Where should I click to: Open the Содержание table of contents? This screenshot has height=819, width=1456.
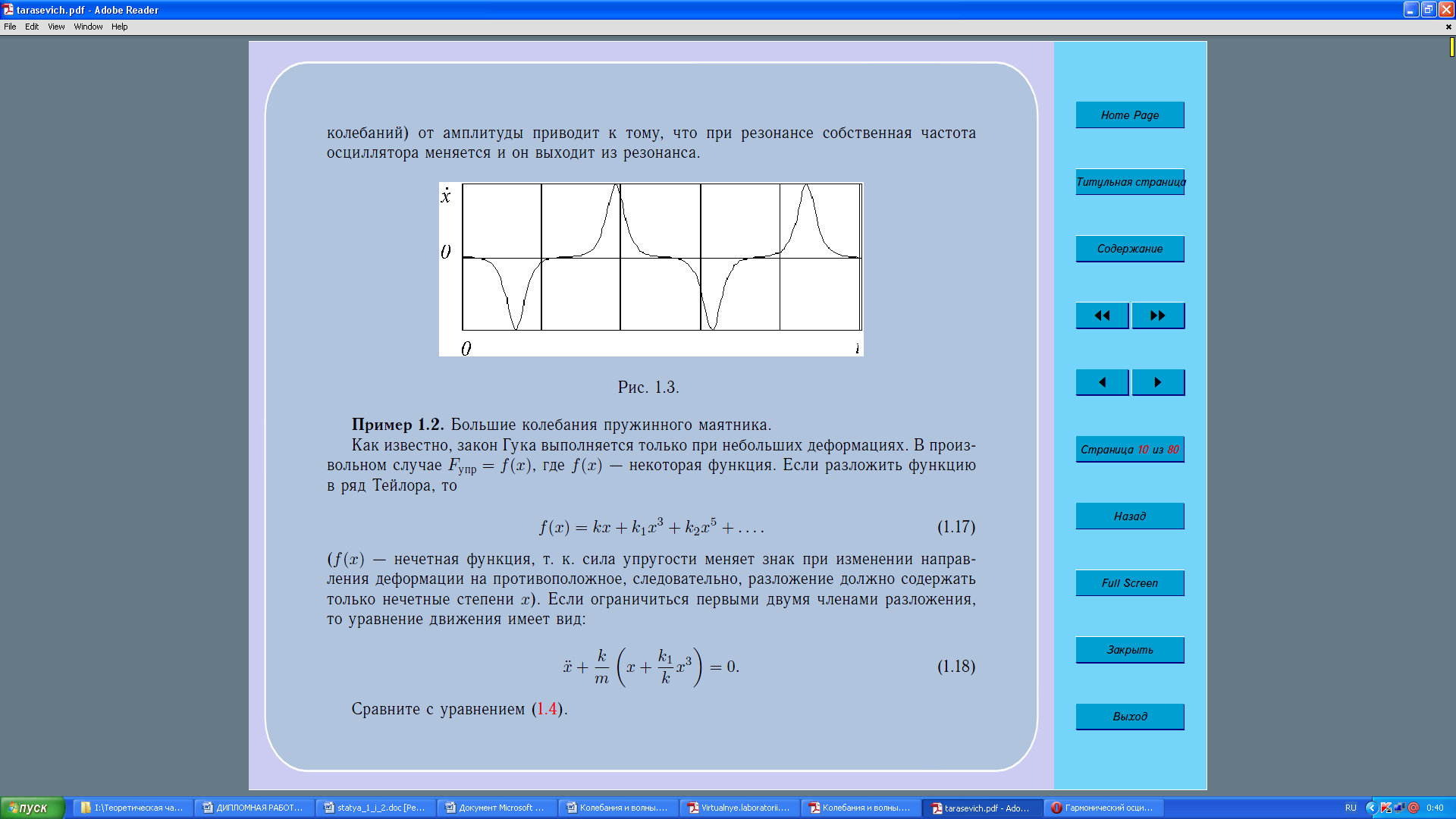(1129, 249)
